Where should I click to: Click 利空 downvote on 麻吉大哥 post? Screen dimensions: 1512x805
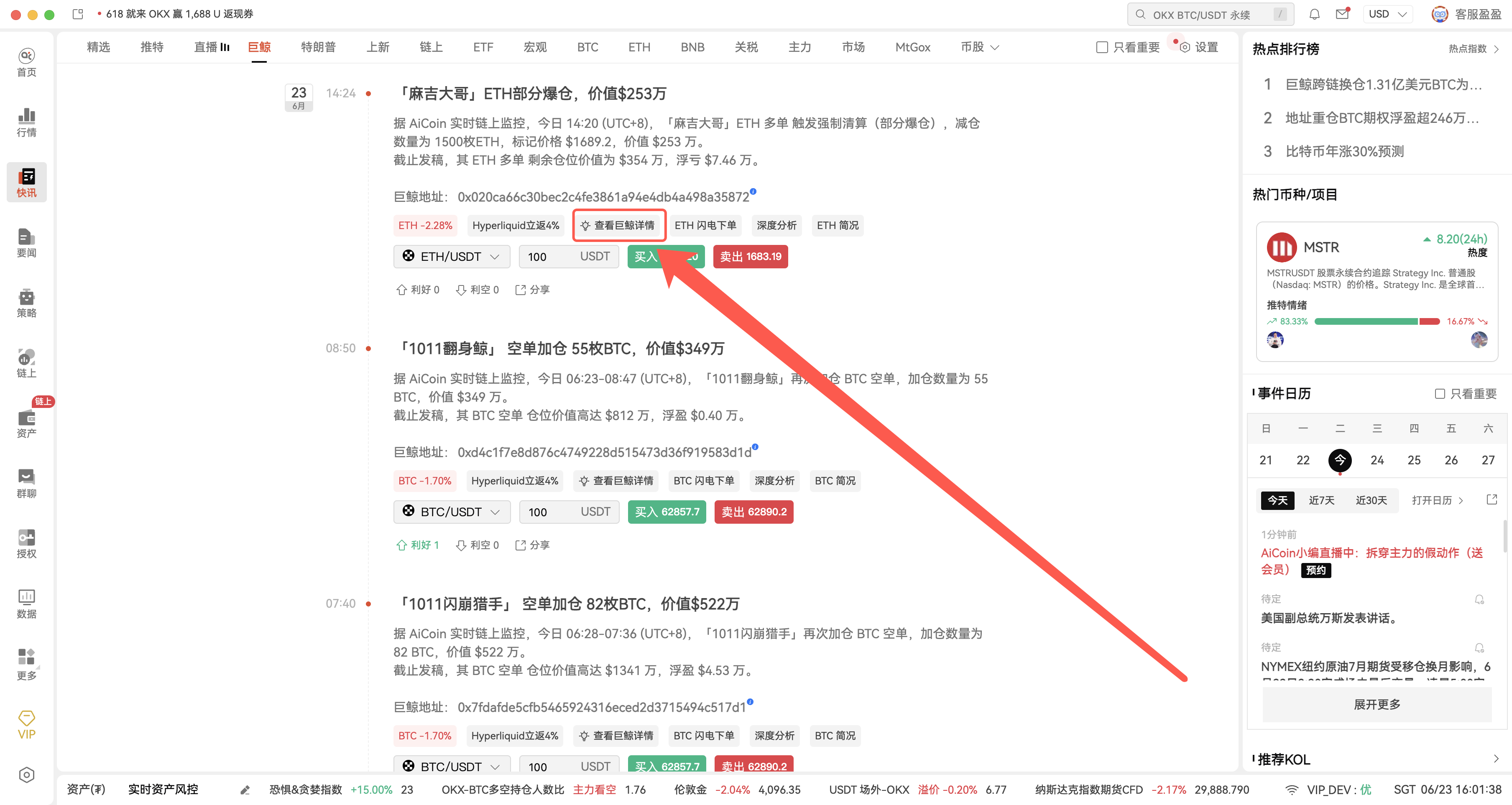(x=477, y=289)
